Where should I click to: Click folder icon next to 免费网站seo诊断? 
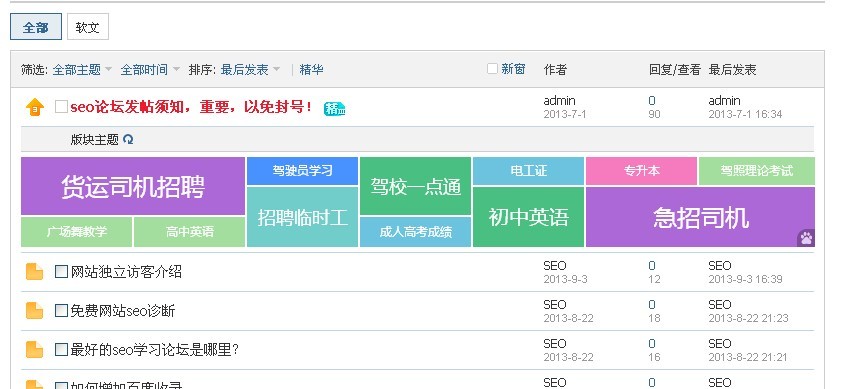coord(34,311)
